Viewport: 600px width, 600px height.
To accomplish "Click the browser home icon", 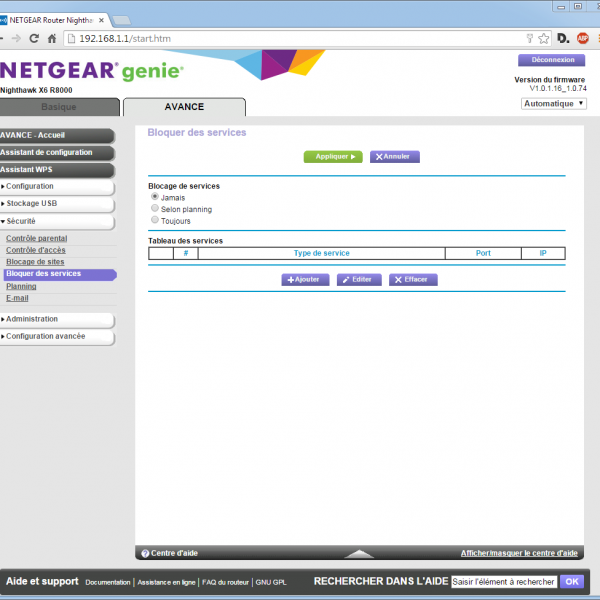I will pyautogui.click(x=54, y=38).
